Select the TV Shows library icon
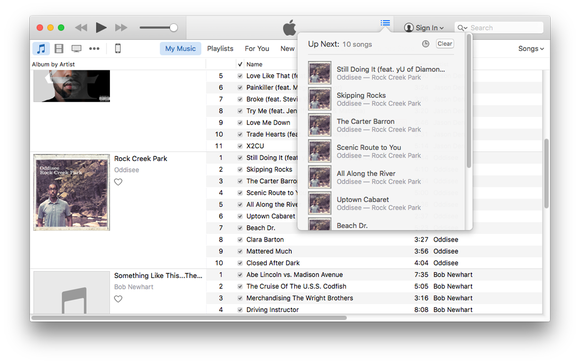Screen dimensions: 580x363 (77, 48)
